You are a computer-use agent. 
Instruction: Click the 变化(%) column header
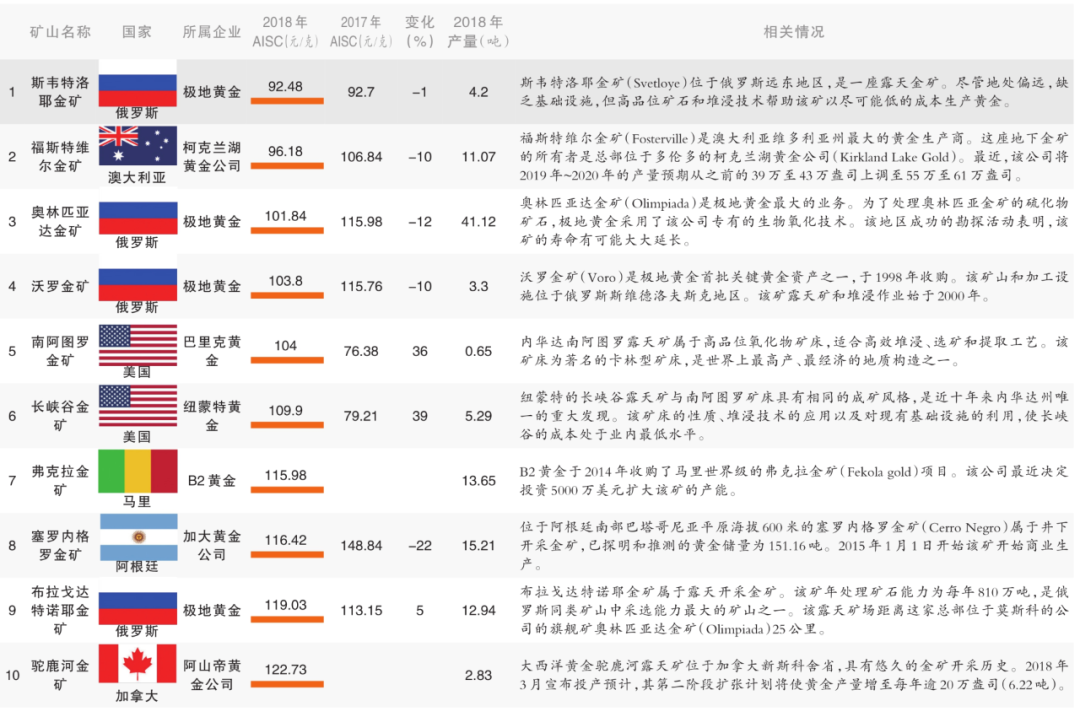(x=419, y=32)
